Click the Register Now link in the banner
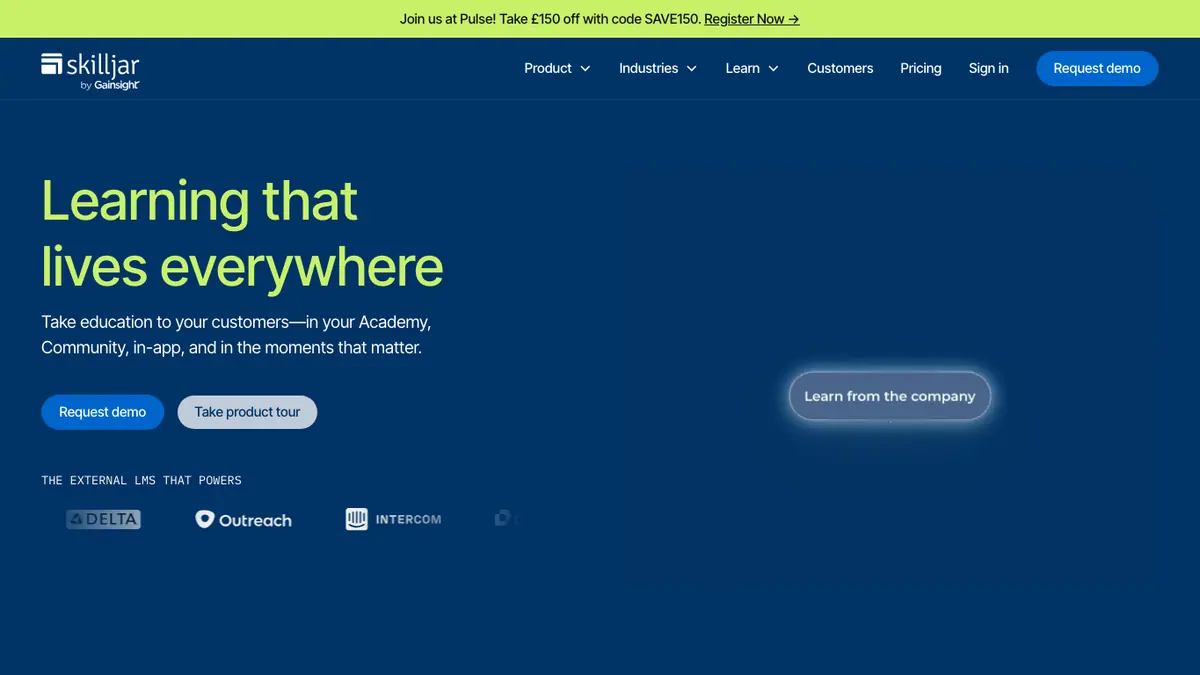The image size is (1200, 675). click(x=751, y=19)
